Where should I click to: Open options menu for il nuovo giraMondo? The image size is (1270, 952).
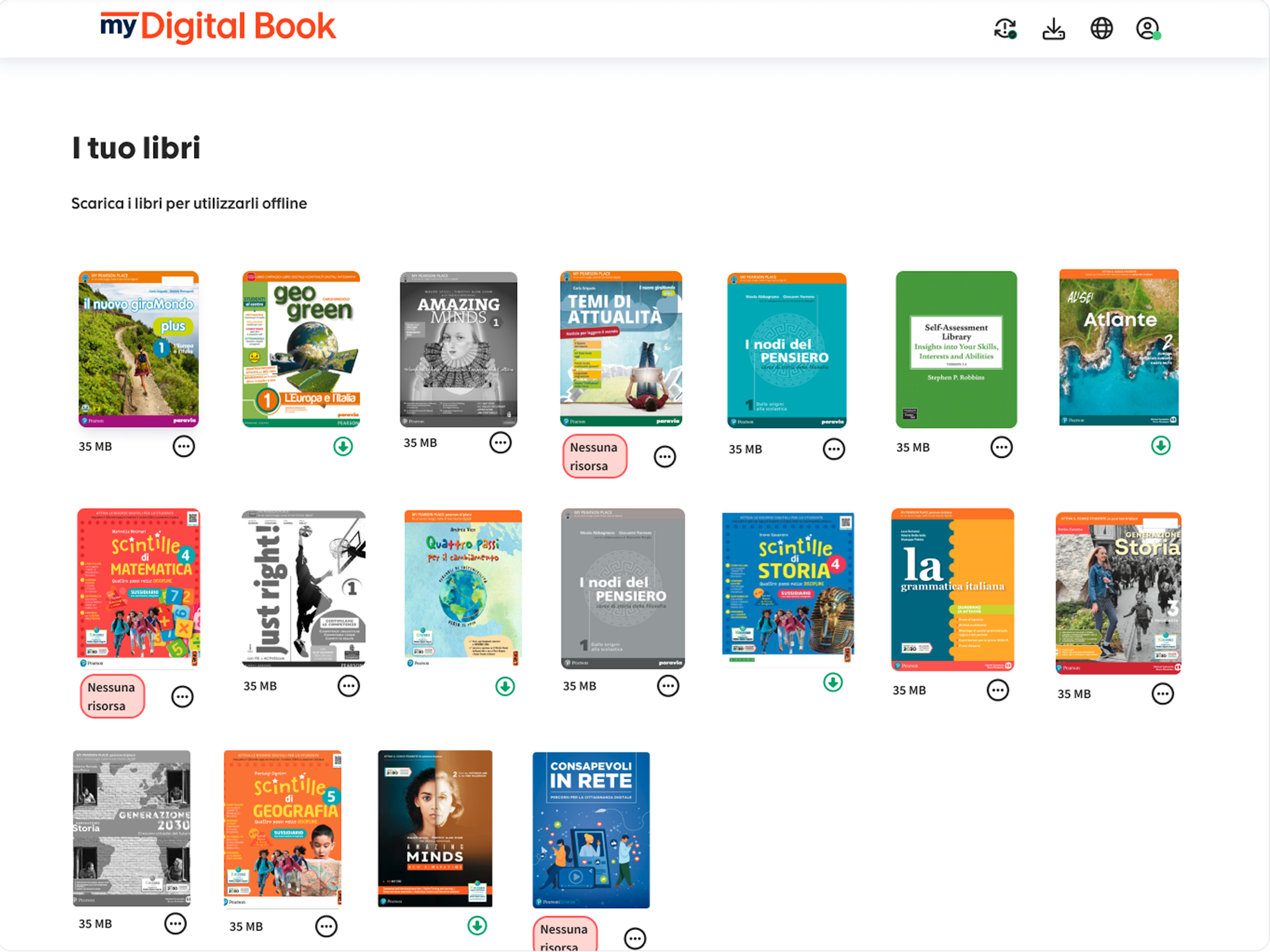tap(184, 446)
